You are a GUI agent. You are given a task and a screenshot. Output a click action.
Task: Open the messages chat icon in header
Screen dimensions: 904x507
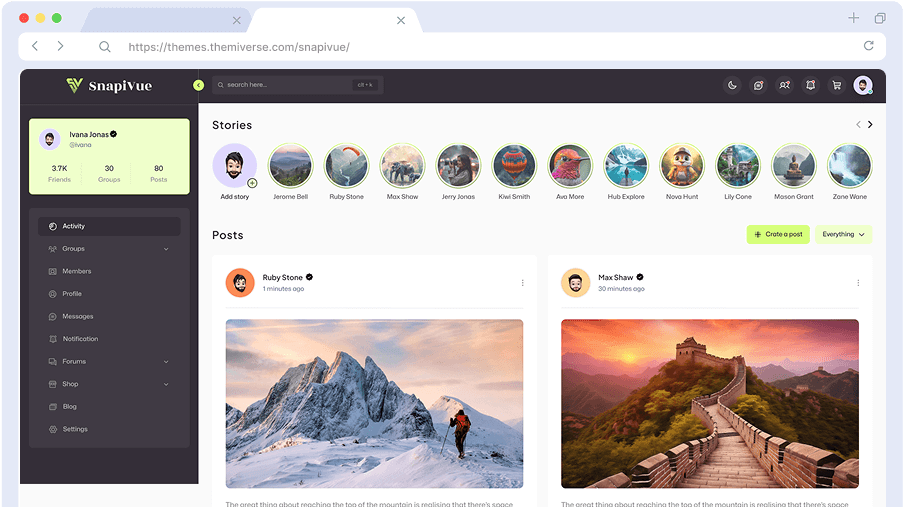pyautogui.click(x=758, y=85)
